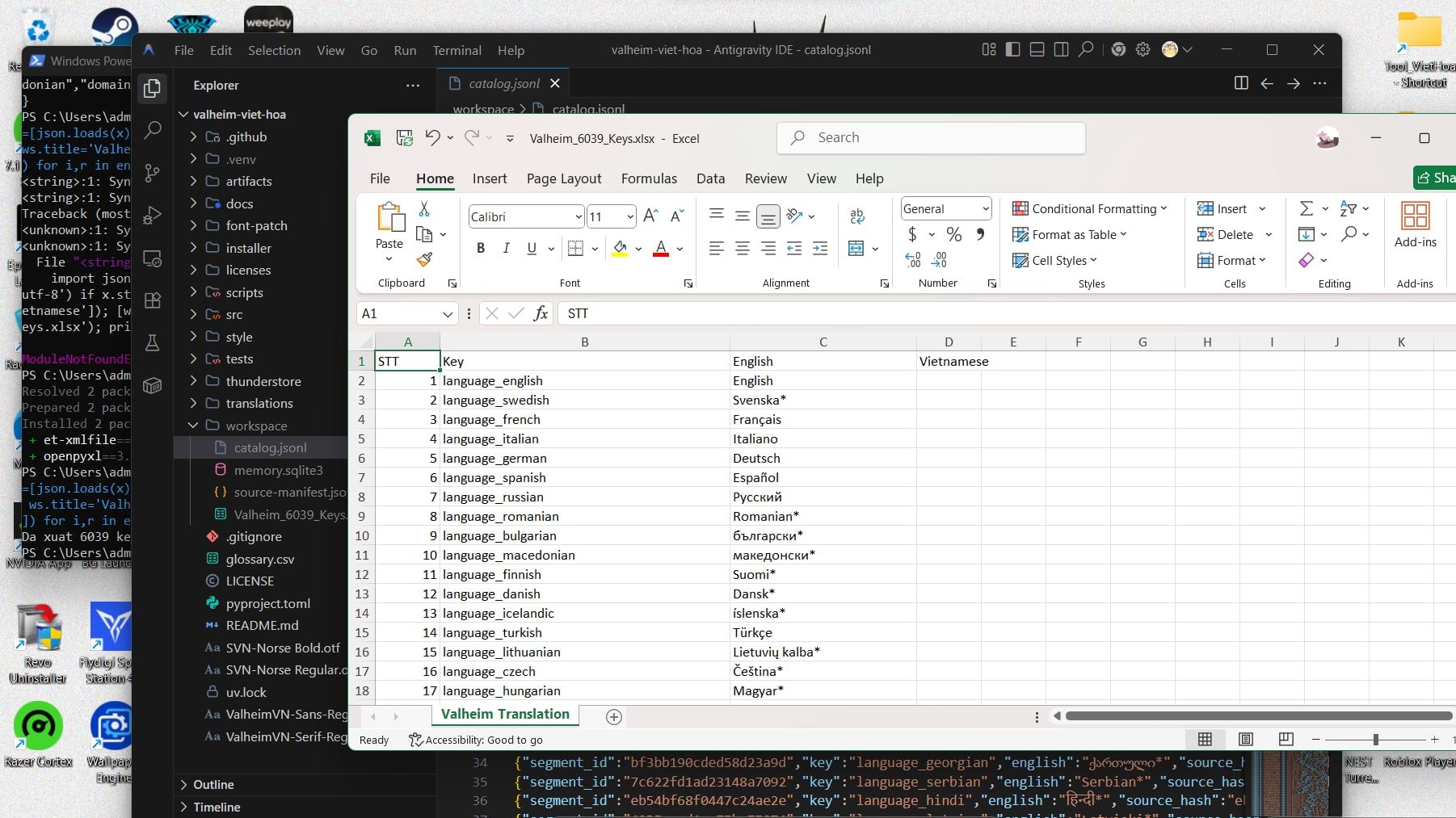Image resolution: width=1456 pixels, height=818 pixels.
Task: Open Cell Styles dropdown
Action: click(1055, 261)
